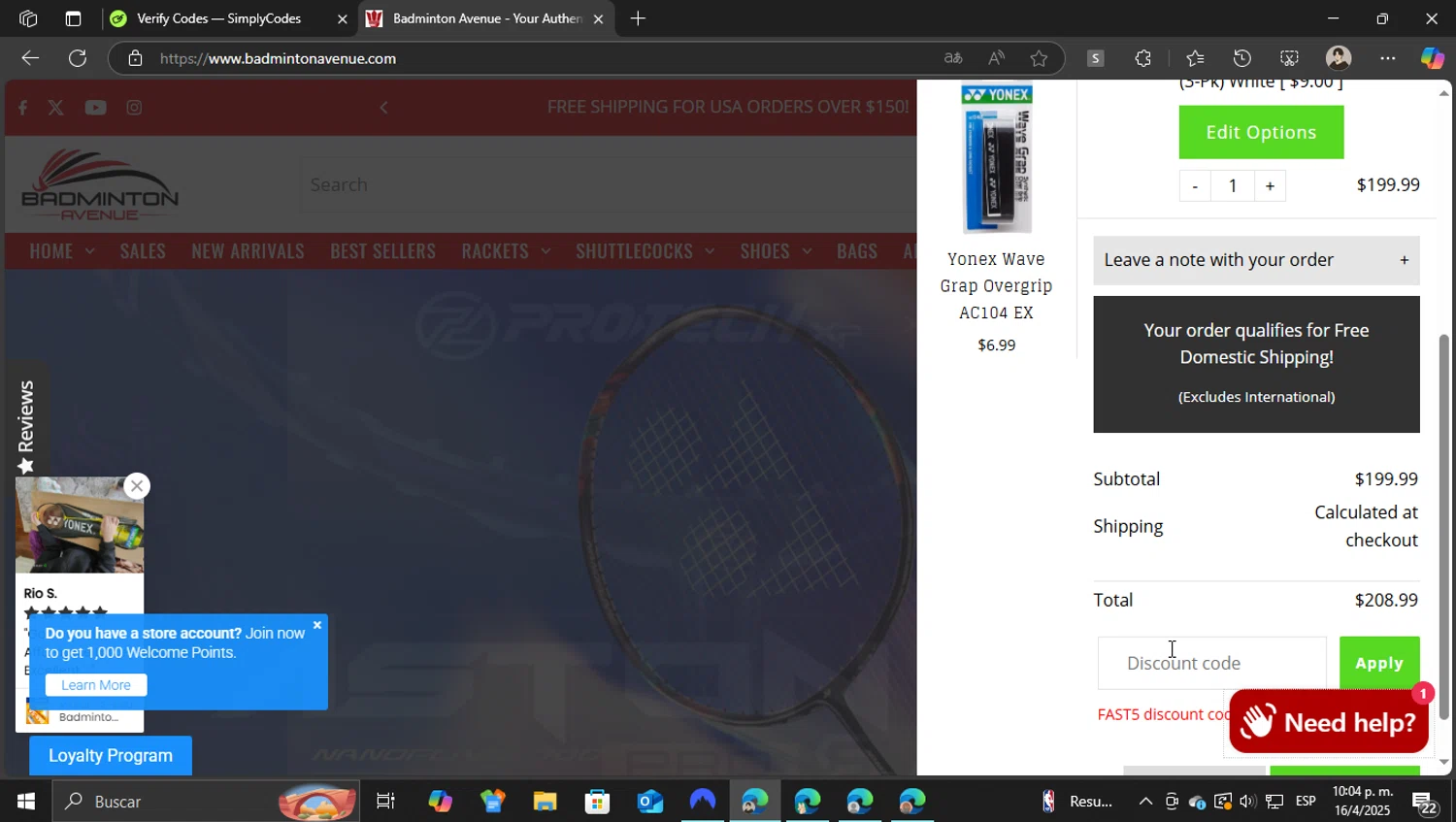Show previous announcement with left chevron

[x=383, y=108]
